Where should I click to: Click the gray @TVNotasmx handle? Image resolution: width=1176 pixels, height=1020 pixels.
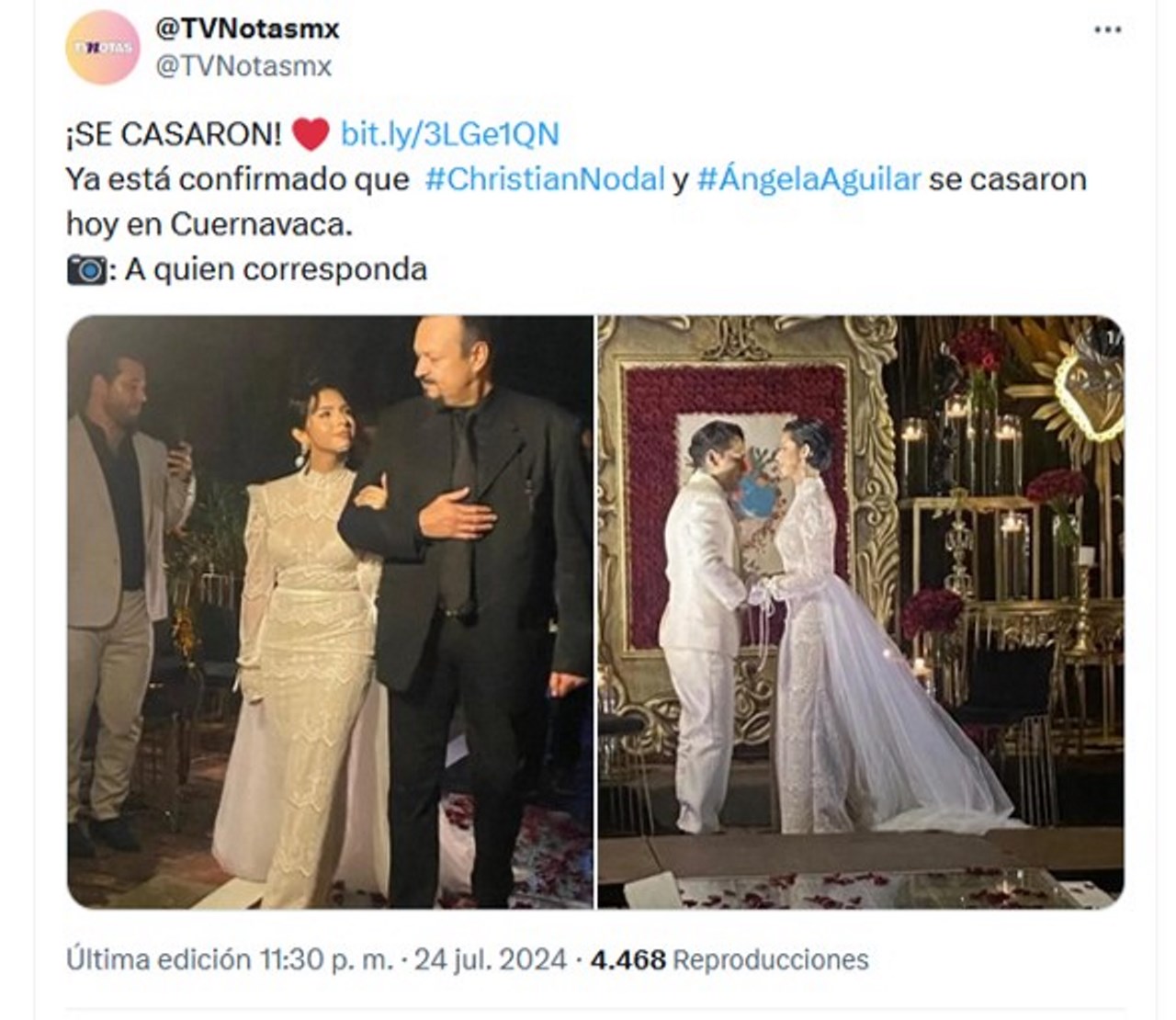coord(243,66)
